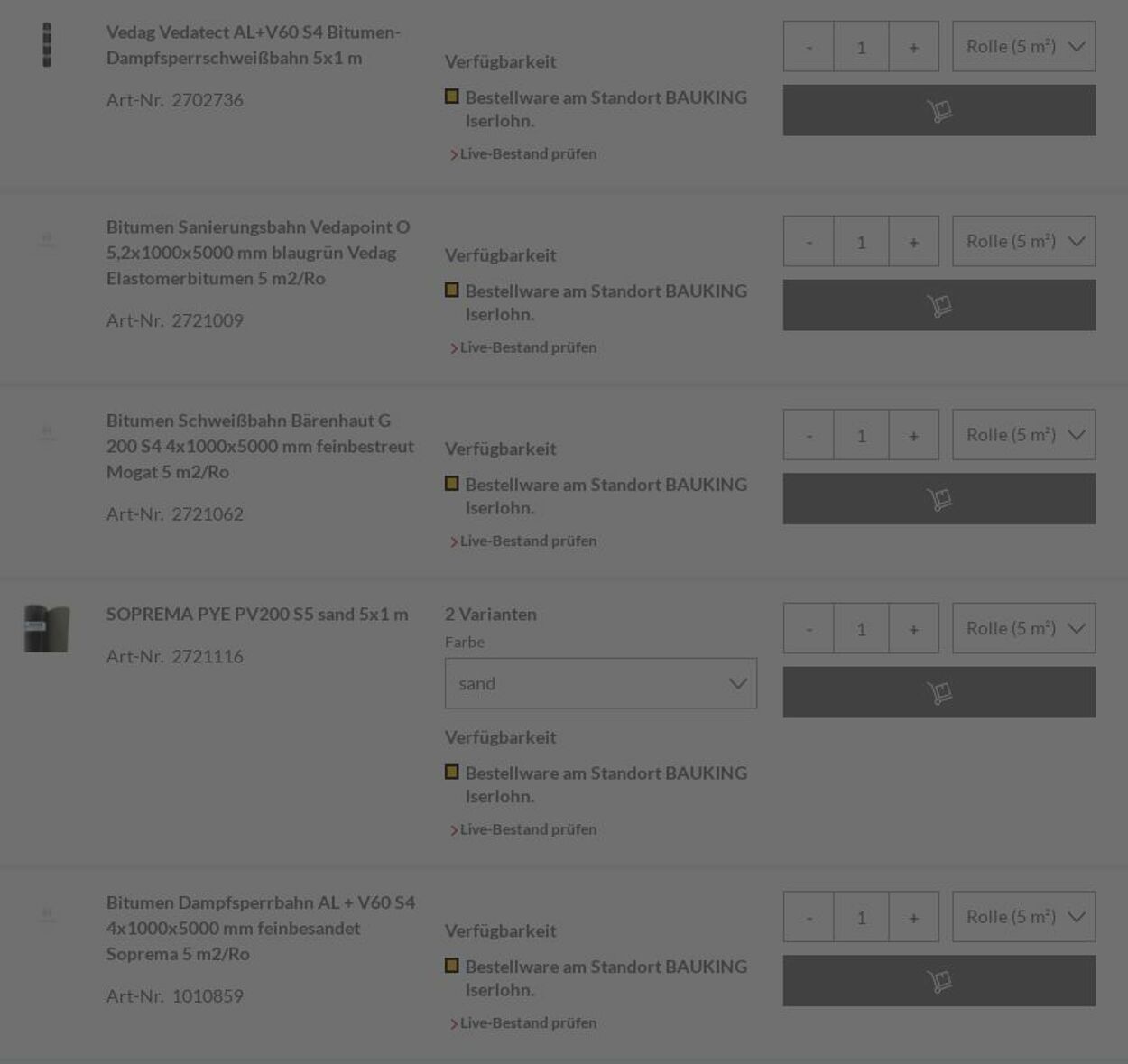Decrease quantity for Vedapoint O 2721009

(x=809, y=241)
